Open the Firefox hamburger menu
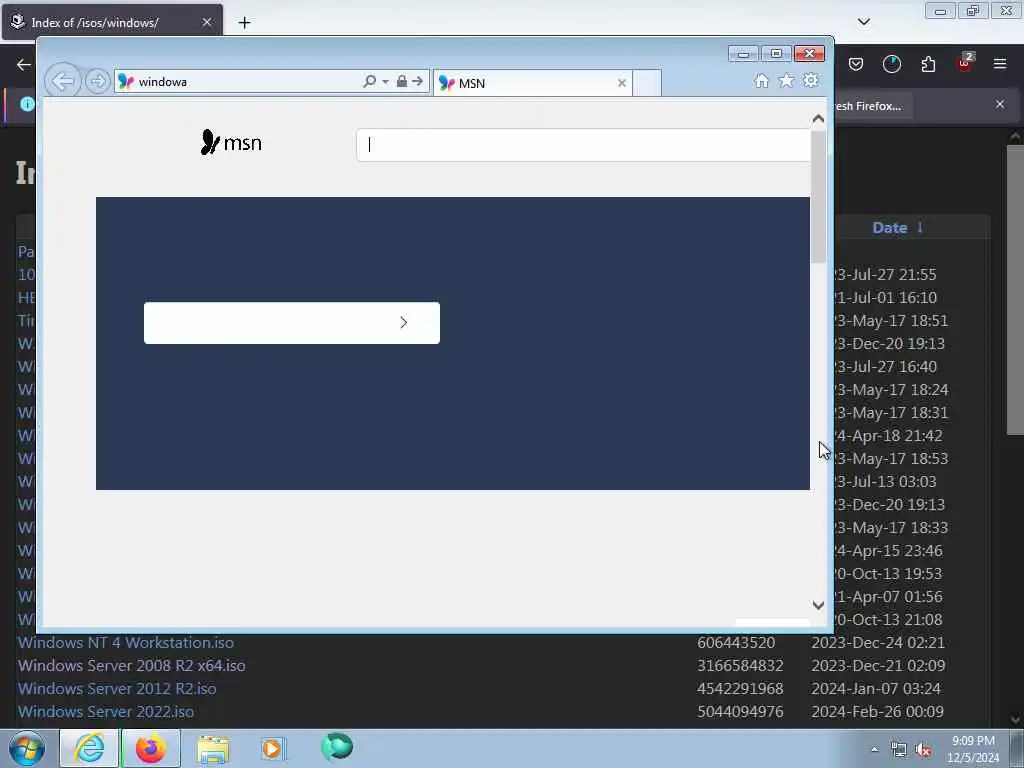1024x768 pixels. tap(1000, 64)
